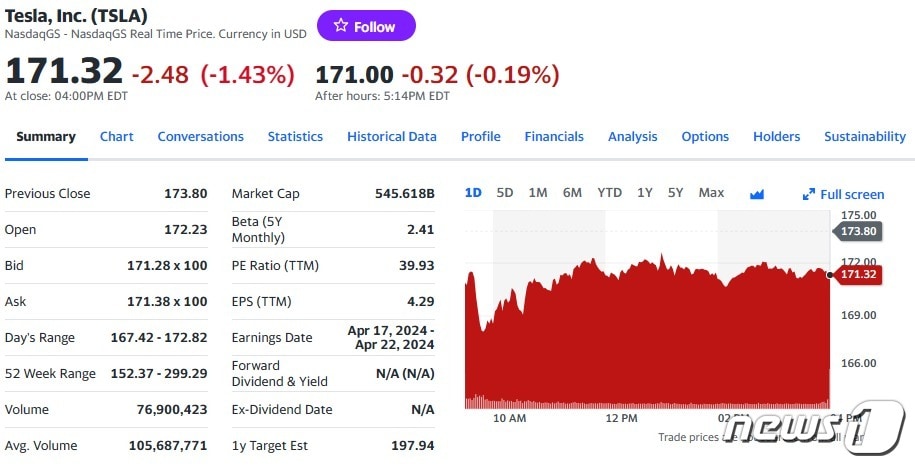Switch to the Chart tab
This screenshot has height=467, width=915.
116,137
